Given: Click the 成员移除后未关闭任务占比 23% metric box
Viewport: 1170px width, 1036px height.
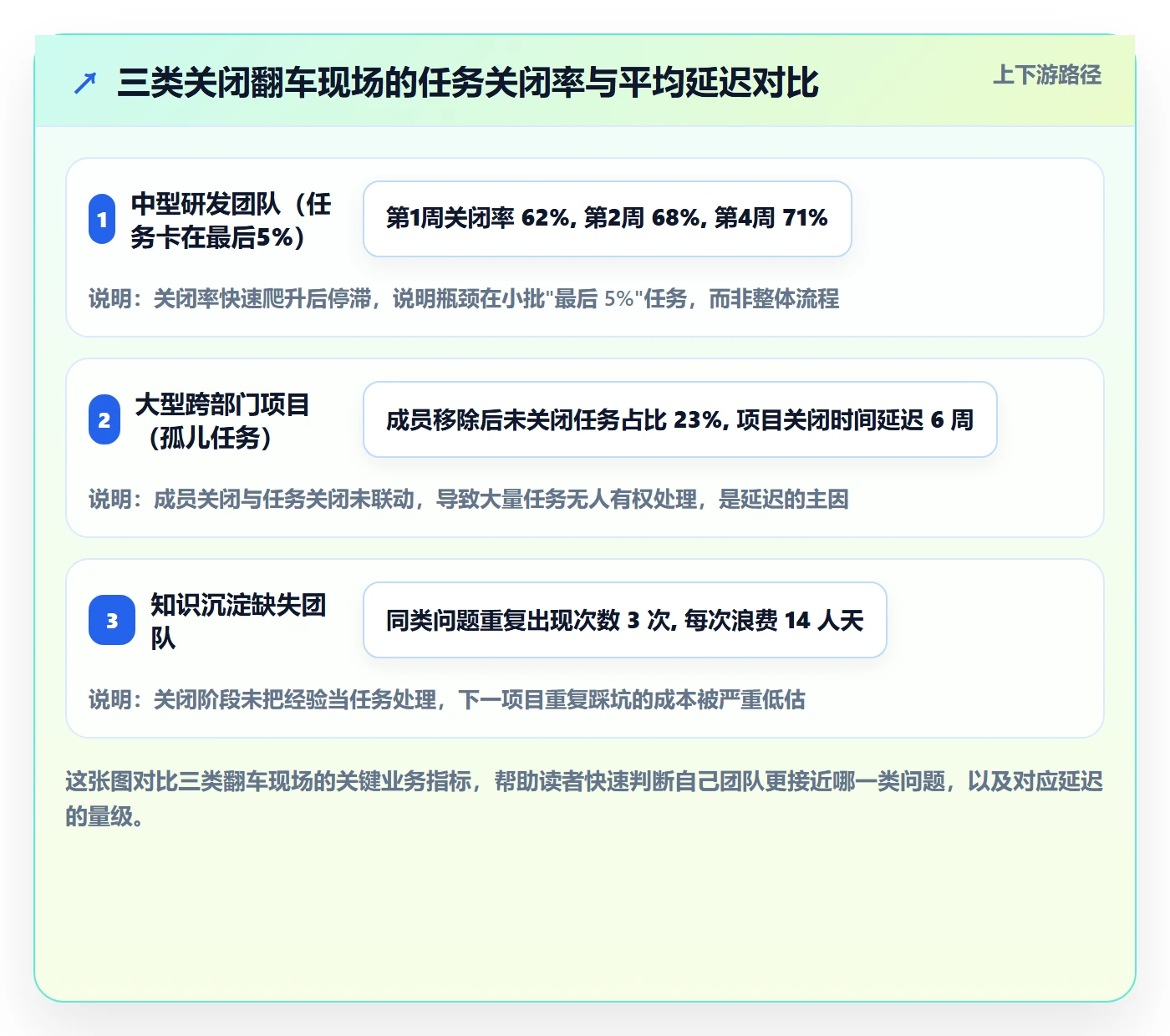Looking at the screenshot, I should (x=680, y=419).
